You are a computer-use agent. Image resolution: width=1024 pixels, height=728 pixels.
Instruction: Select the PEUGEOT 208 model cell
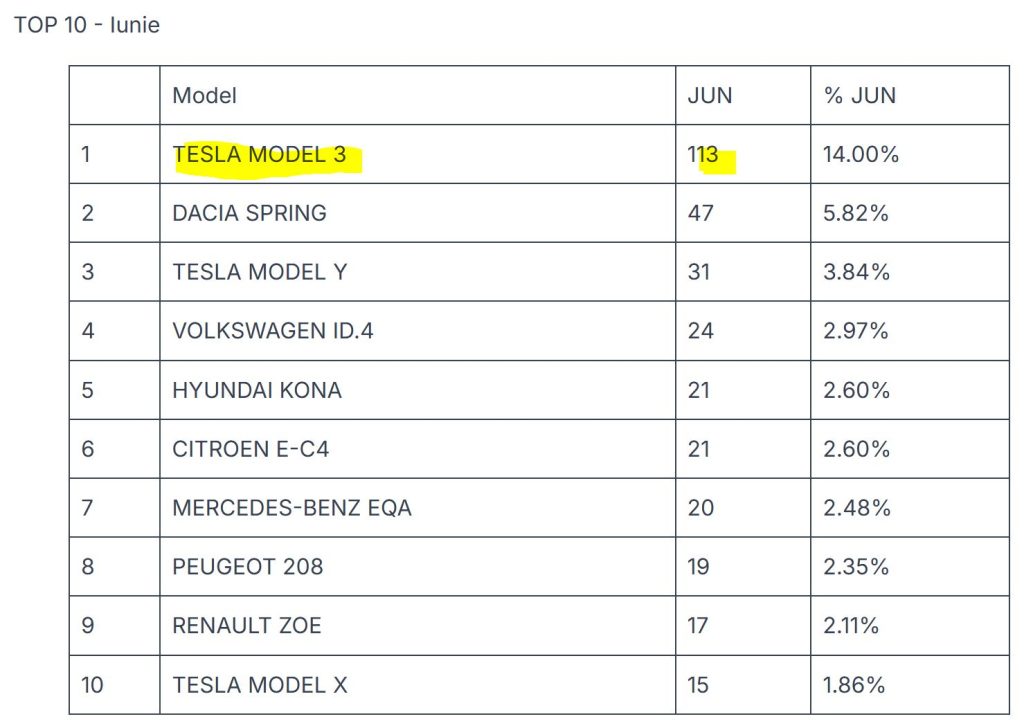pos(247,567)
